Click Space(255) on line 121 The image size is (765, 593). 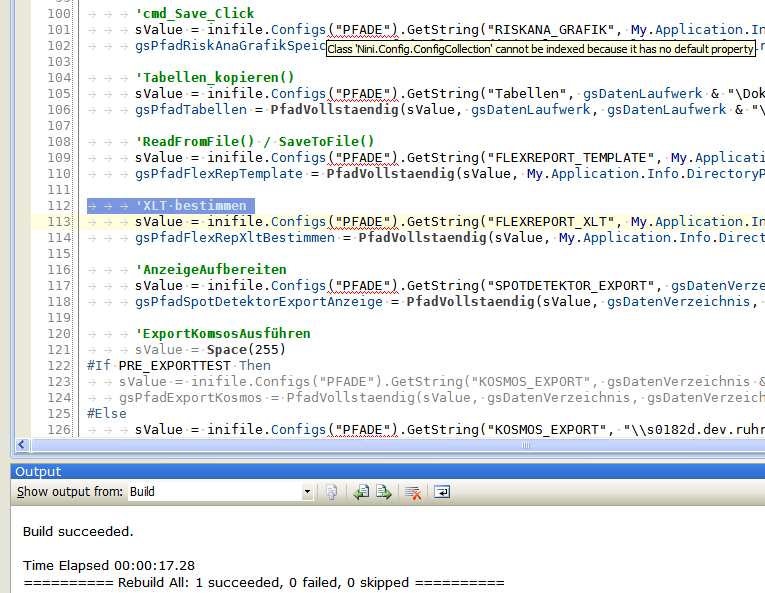click(246, 349)
